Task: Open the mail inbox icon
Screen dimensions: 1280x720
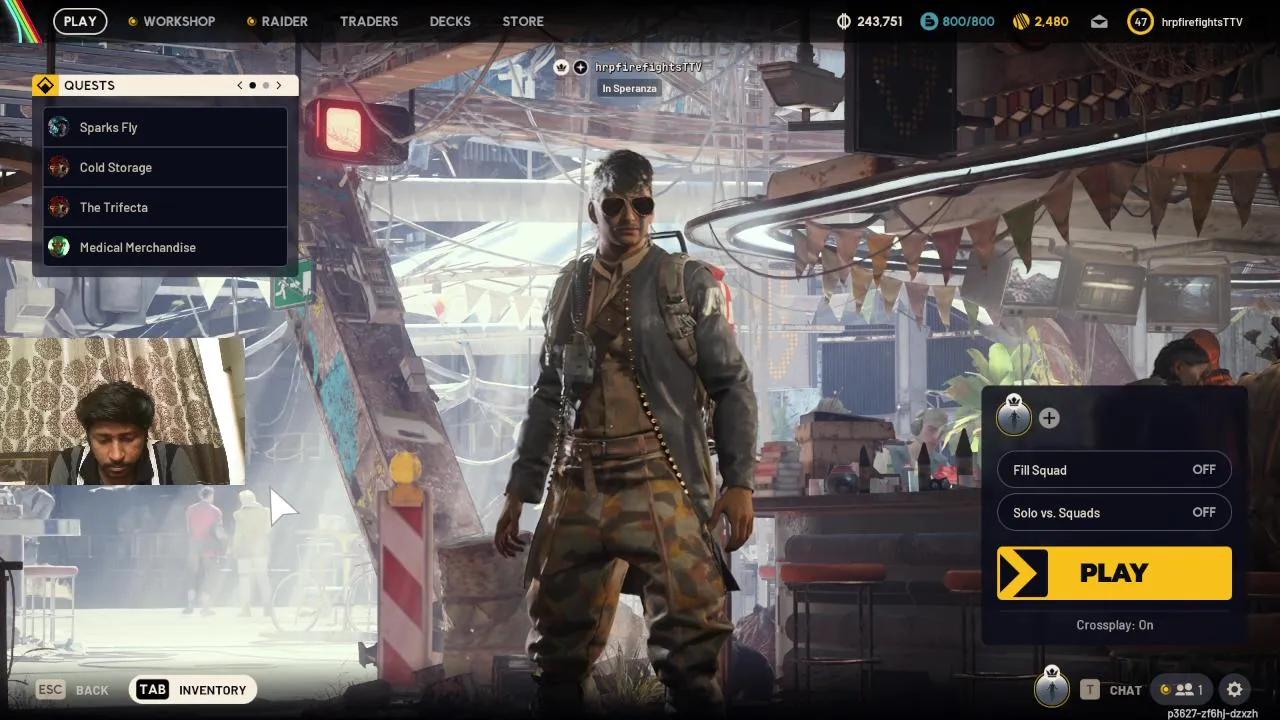Action: [x=1098, y=20]
